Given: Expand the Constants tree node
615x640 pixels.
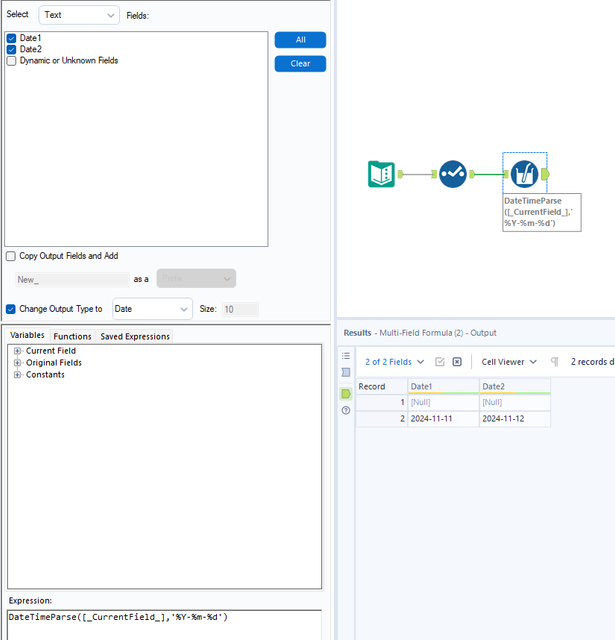Looking at the screenshot, I should (x=17, y=375).
